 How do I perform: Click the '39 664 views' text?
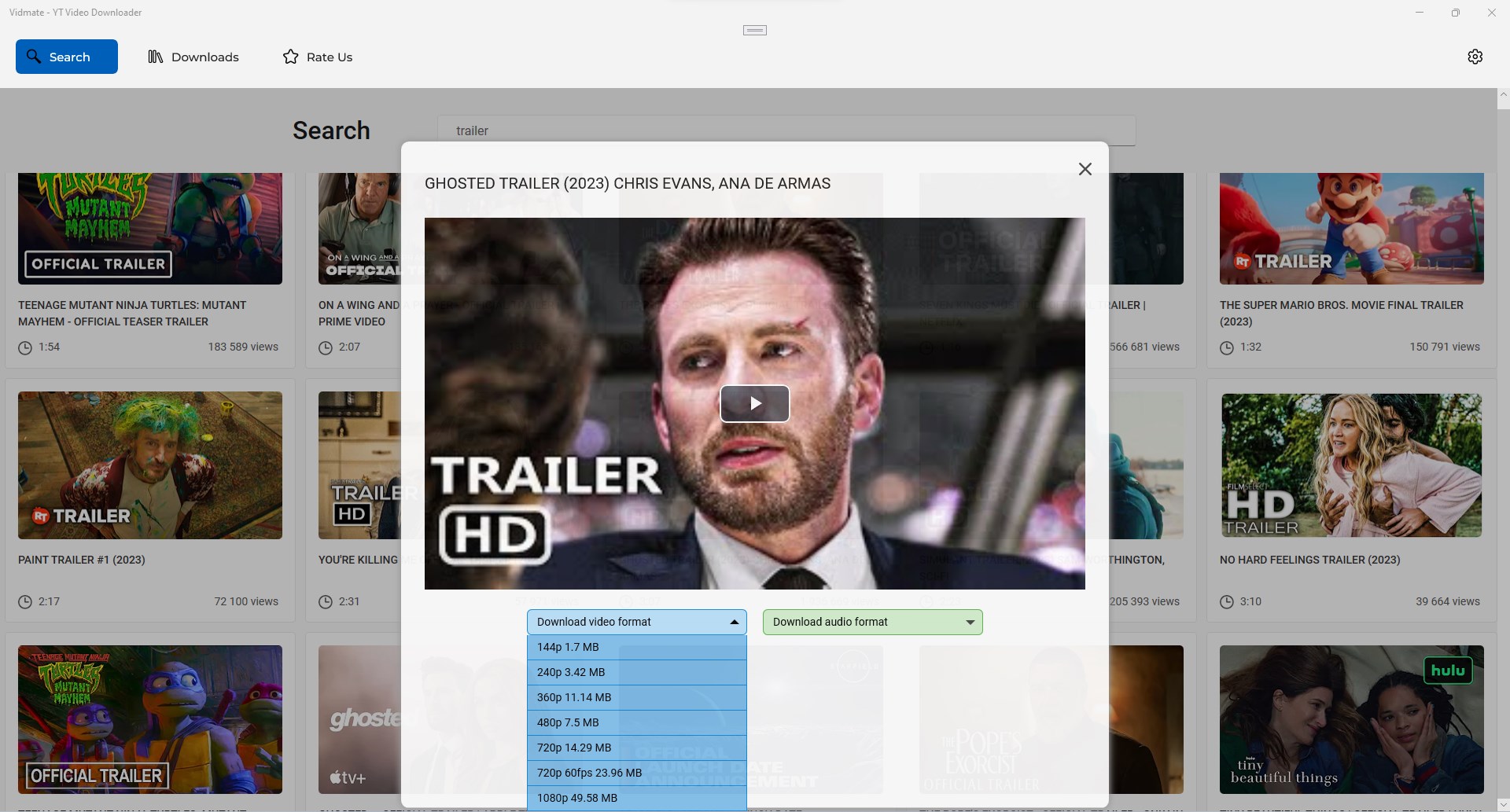pos(1448,601)
